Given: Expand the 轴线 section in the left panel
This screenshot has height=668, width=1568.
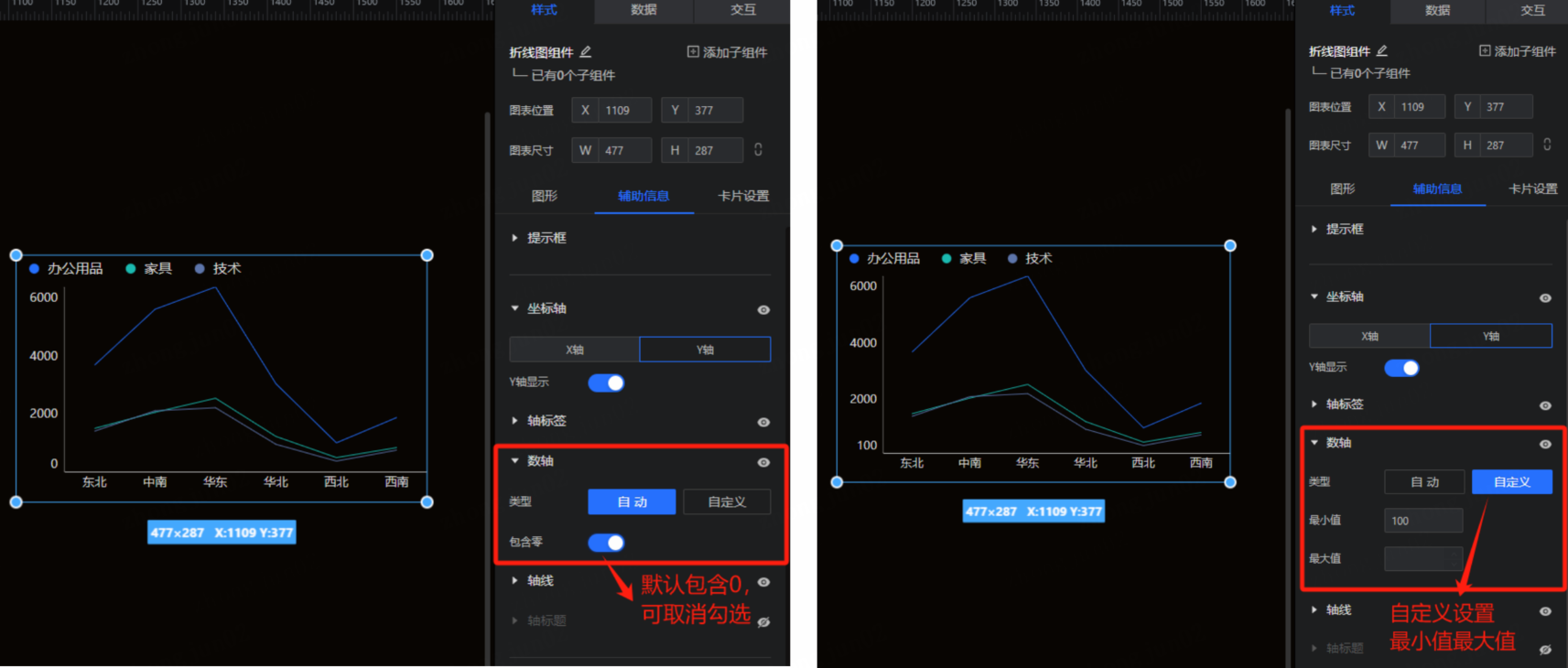Looking at the screenshot, I should click(515, 581).
